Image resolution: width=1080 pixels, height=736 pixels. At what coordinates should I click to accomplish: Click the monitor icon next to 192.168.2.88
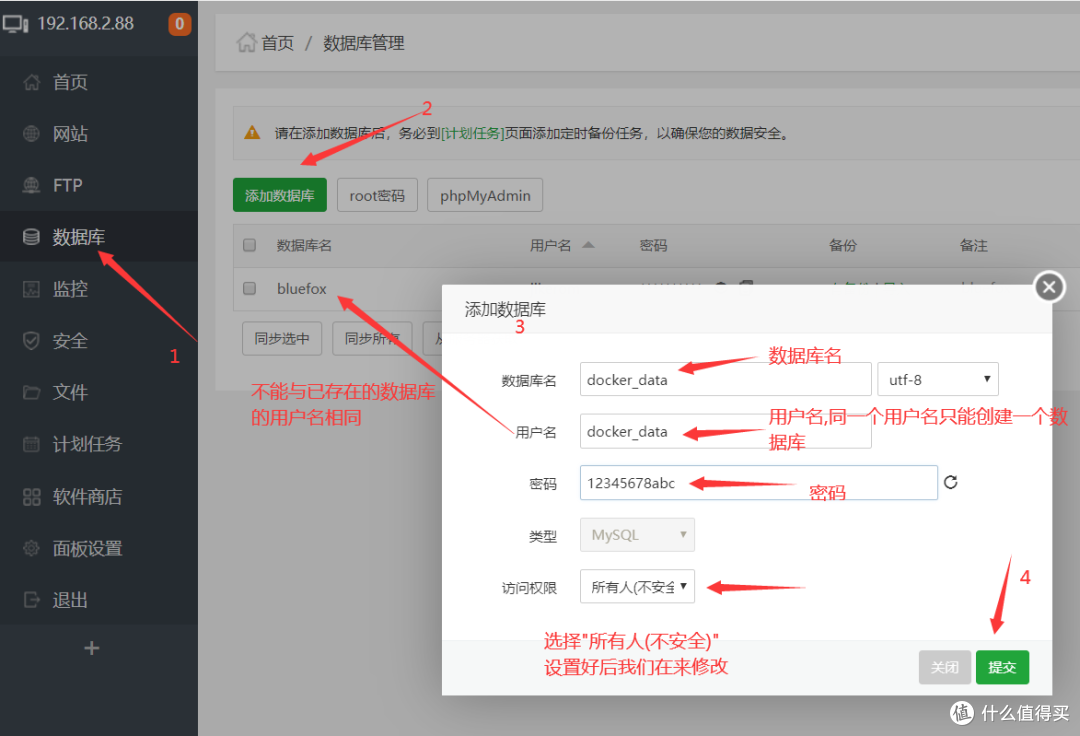click(15, 24)
